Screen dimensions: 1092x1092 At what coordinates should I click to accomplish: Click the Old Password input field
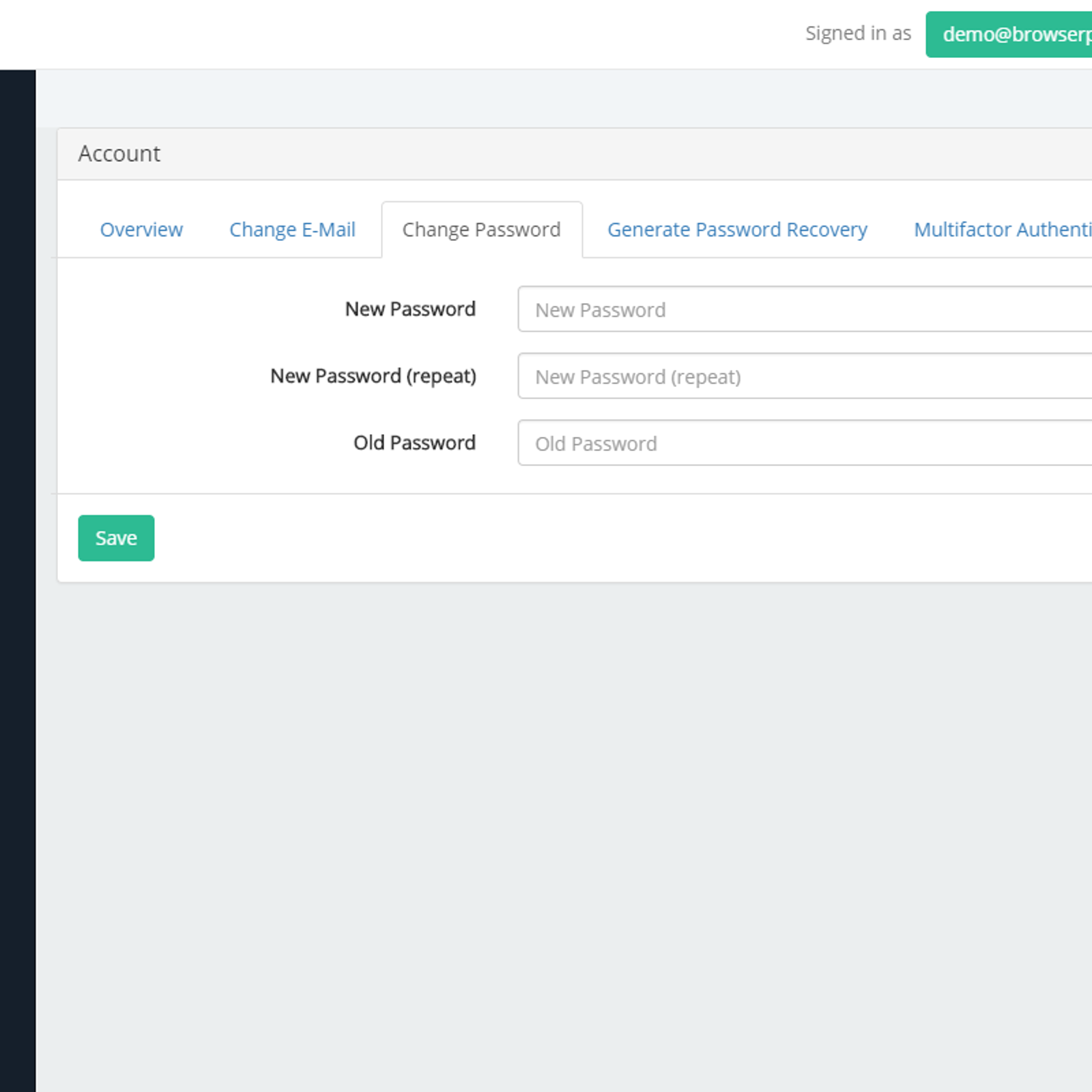click(805, 443)
